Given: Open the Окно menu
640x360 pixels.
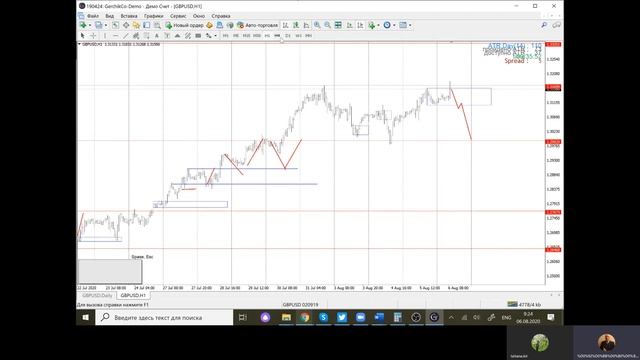Looking at the screenshot, I should click(199, 16).
